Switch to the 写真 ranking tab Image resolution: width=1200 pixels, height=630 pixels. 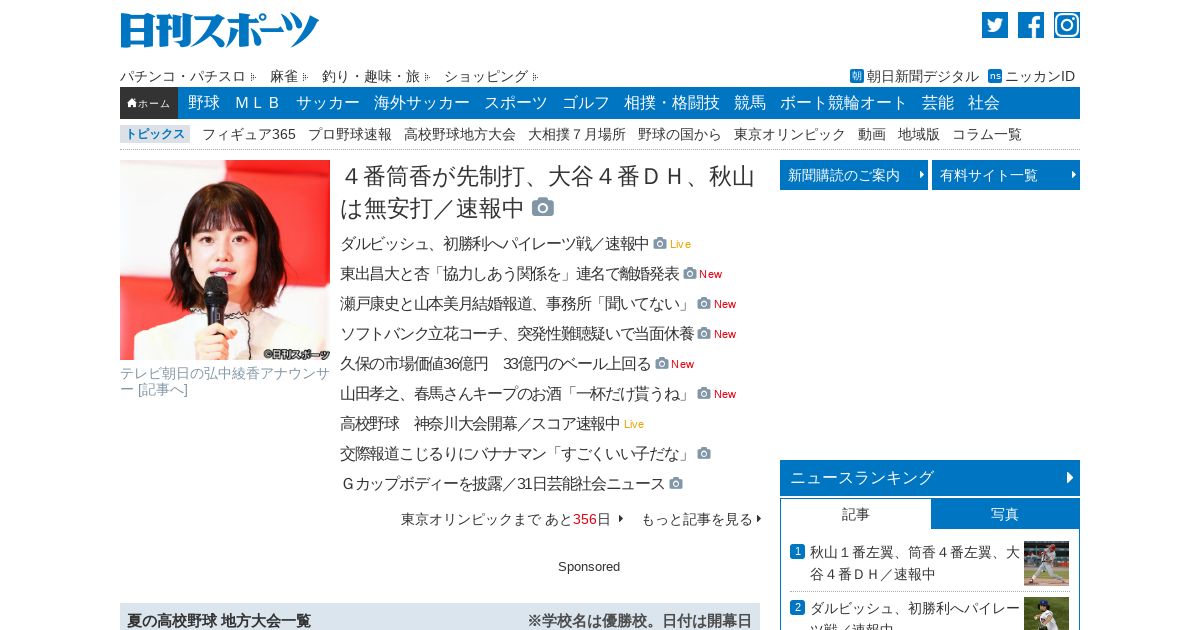tap(1005, 514)
